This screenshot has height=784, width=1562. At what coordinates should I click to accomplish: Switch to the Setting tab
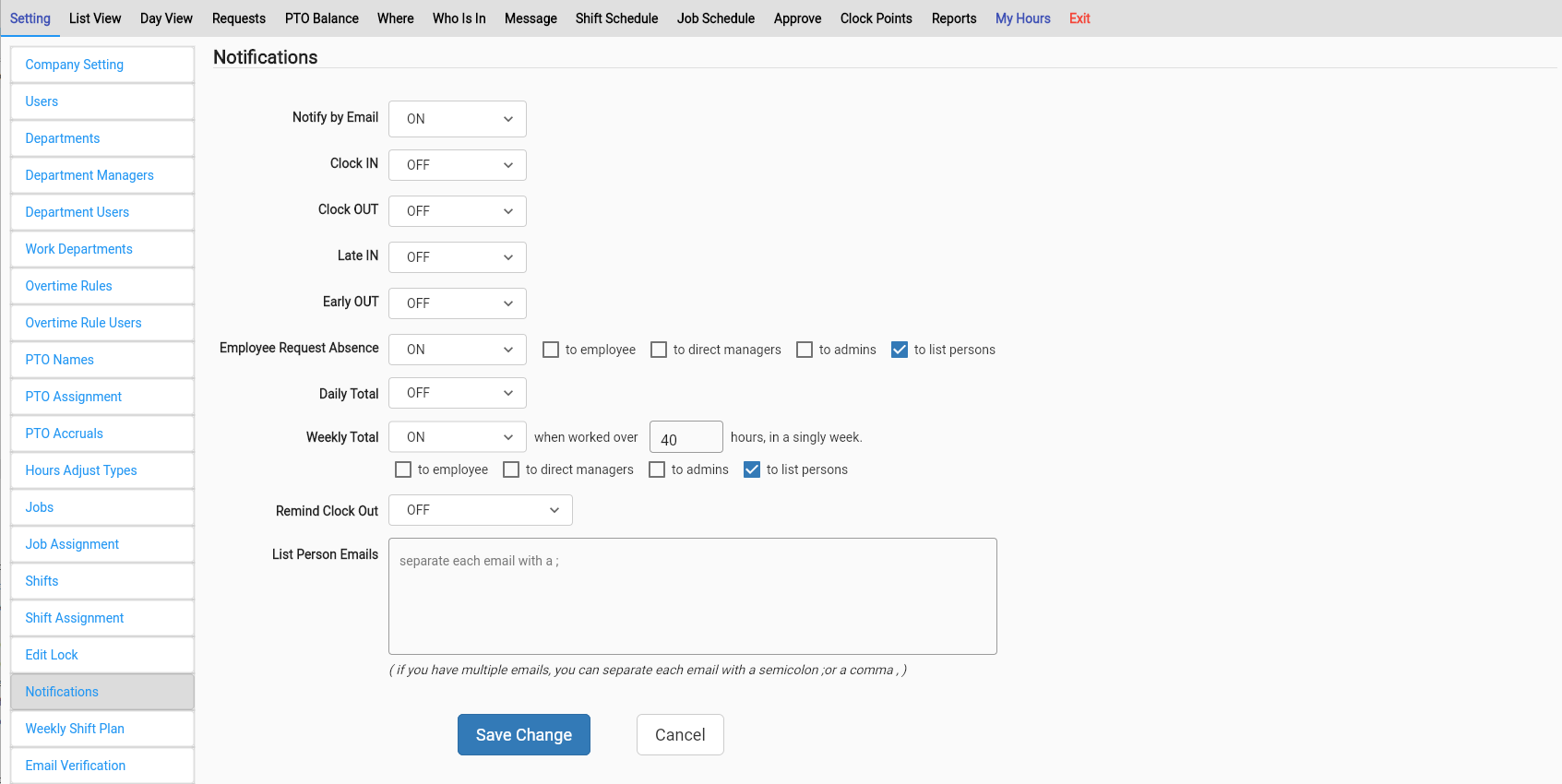[30, 18]
